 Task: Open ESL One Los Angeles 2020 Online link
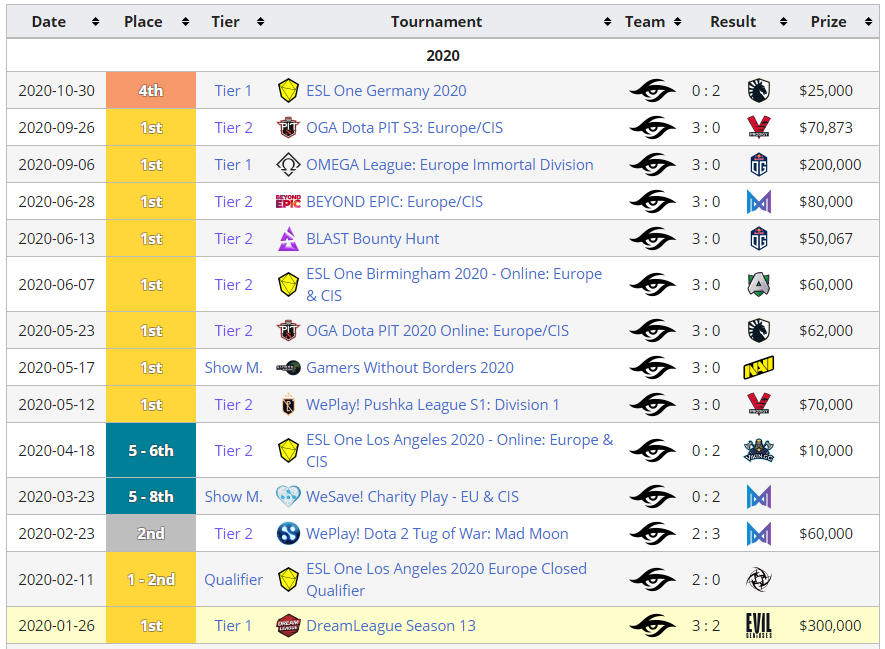[459, 450]
